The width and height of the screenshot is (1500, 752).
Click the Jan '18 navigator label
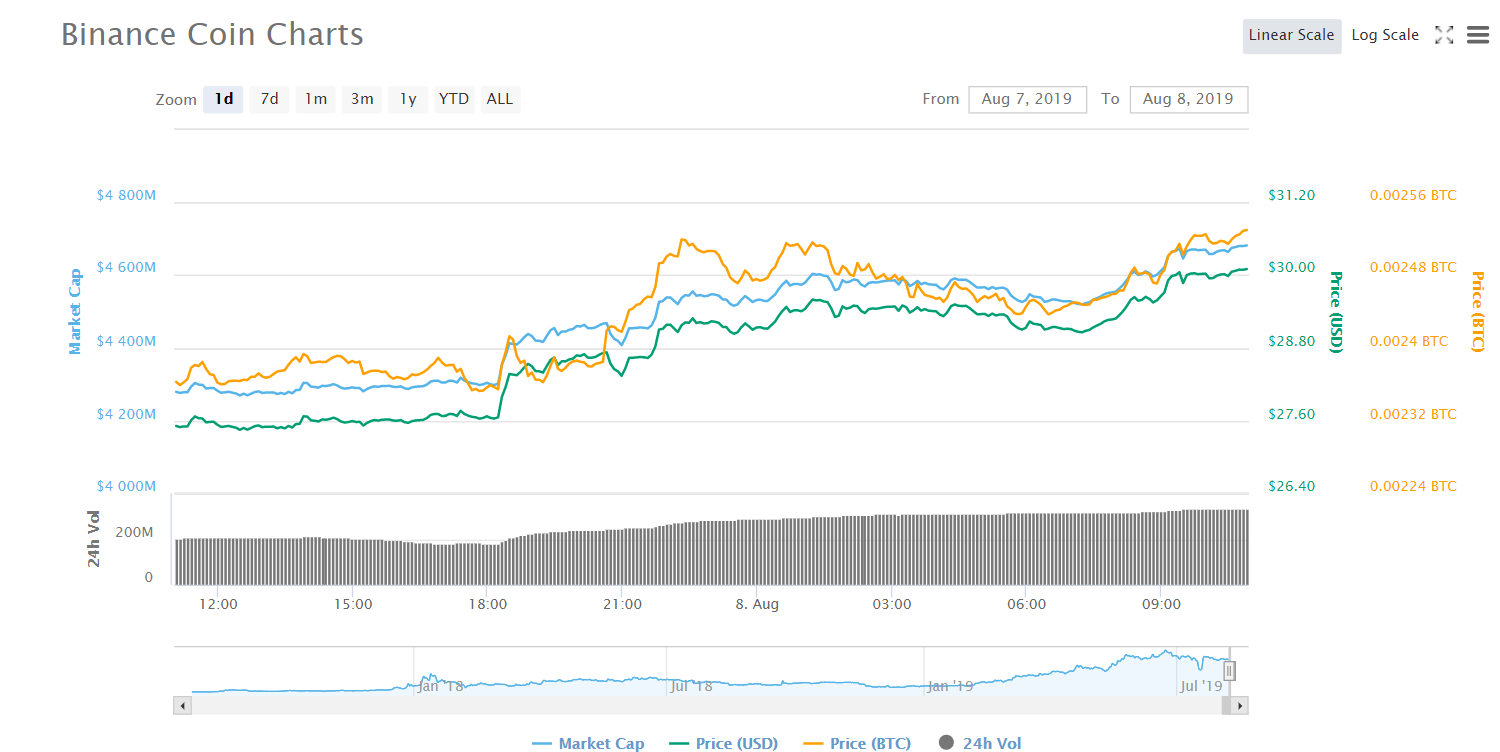coord(440,686)
